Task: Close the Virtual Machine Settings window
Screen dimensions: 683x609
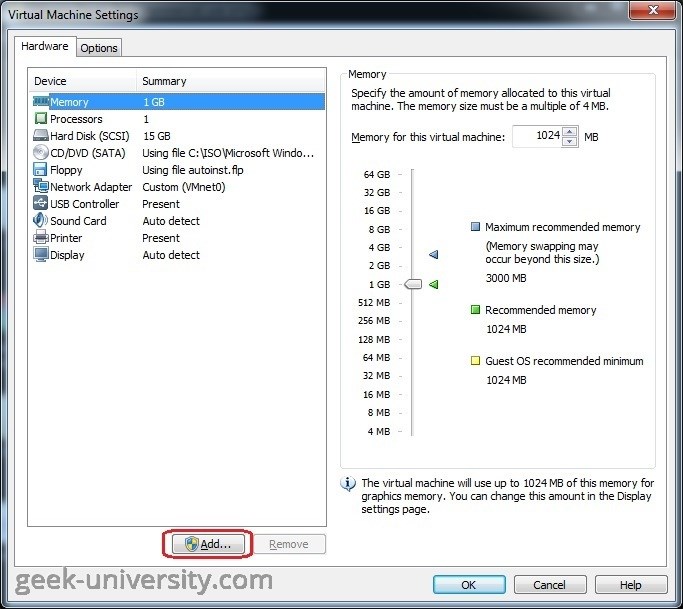Action: 653,10
